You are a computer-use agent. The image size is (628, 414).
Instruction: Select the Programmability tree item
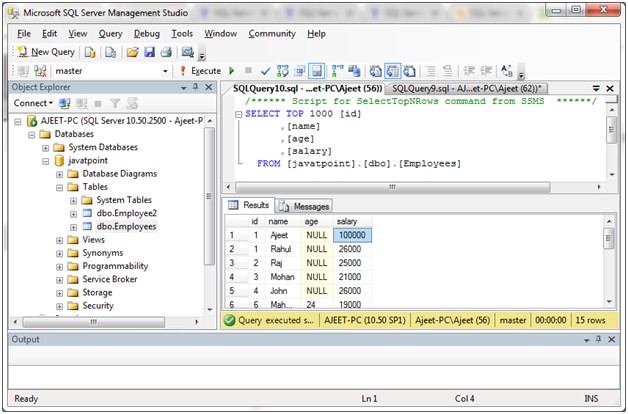(x=115, y=266)
